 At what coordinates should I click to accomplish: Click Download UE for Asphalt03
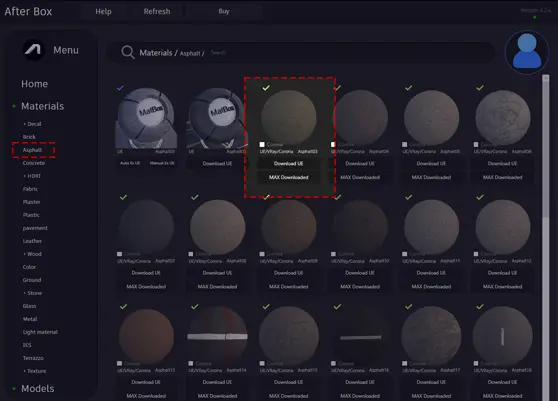click(x=288, y=164)
